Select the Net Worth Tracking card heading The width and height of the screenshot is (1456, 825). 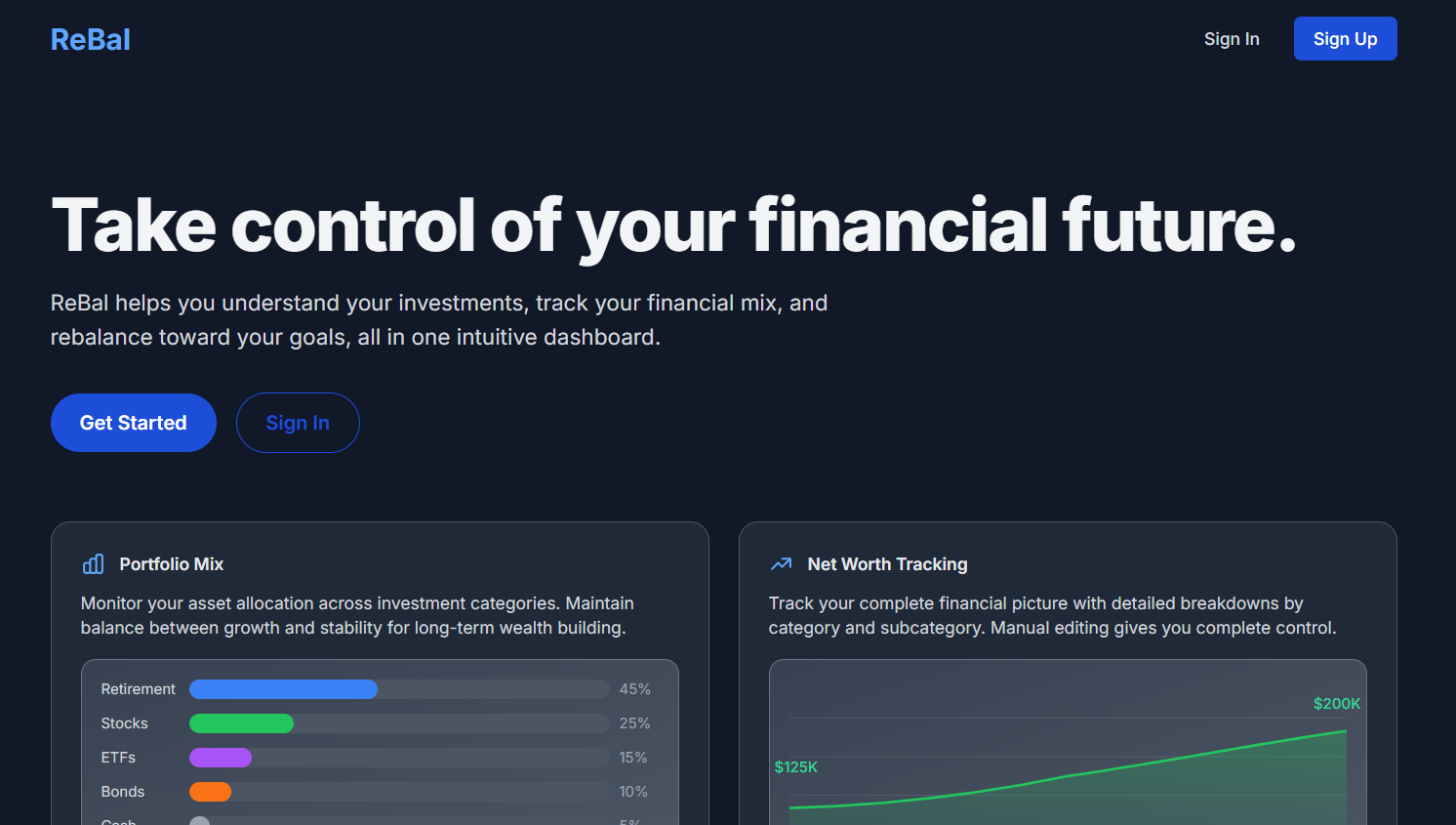[887, 564]
